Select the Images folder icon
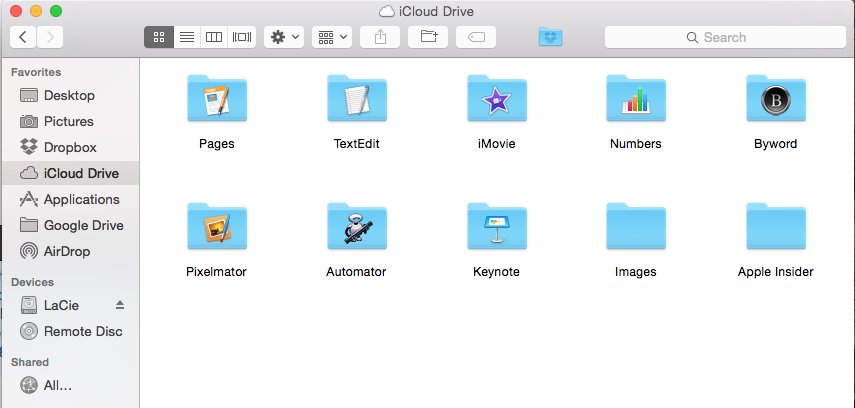The height and width of the screenshot is (408, 855). click(636, 226)
